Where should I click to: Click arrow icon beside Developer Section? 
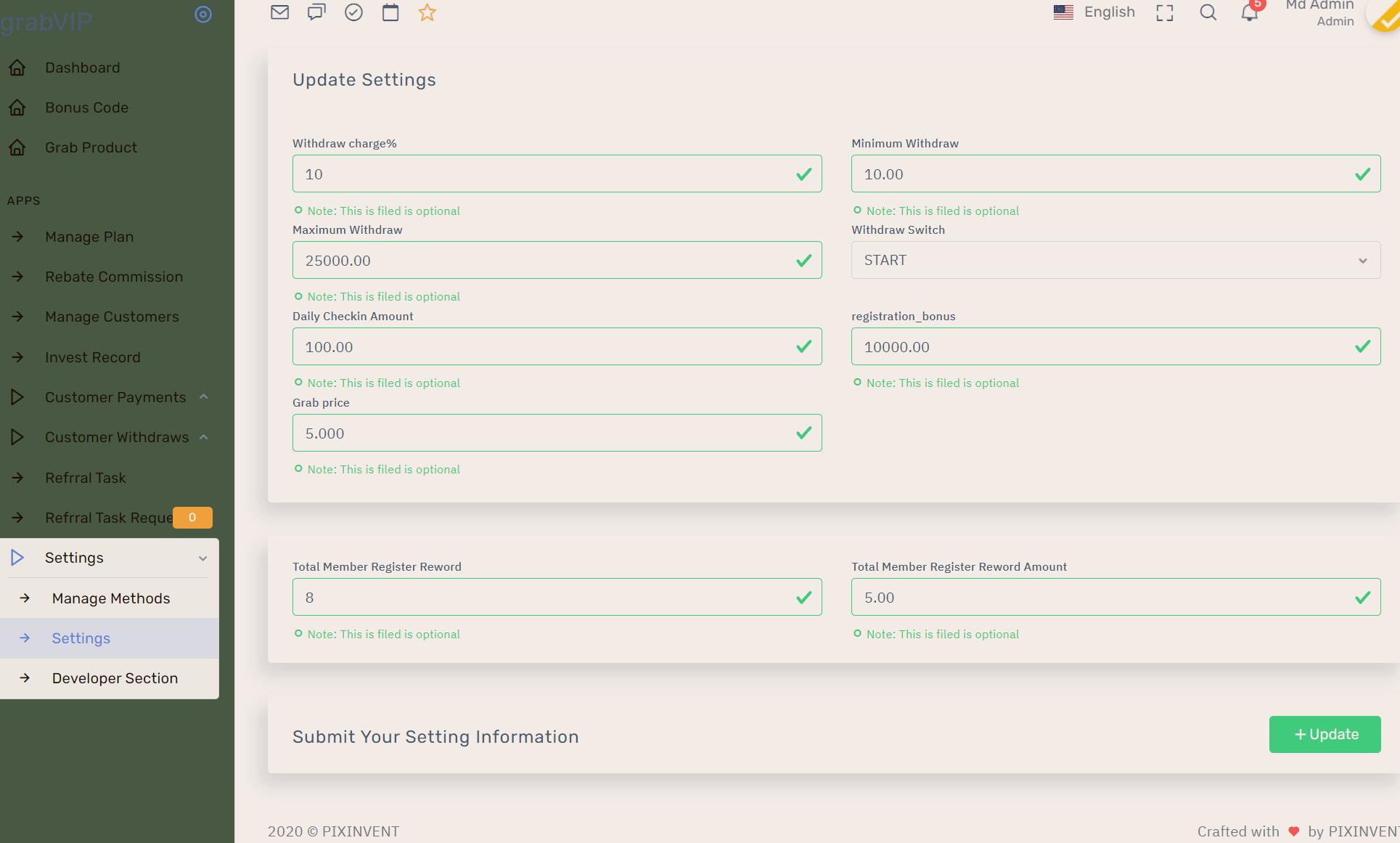25,678
